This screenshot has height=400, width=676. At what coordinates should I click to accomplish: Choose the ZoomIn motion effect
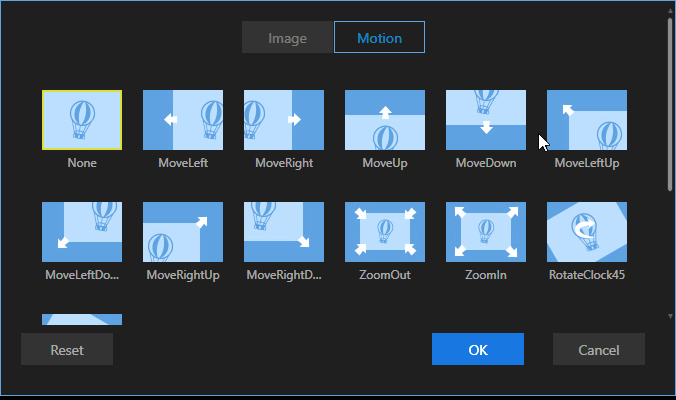486,232
